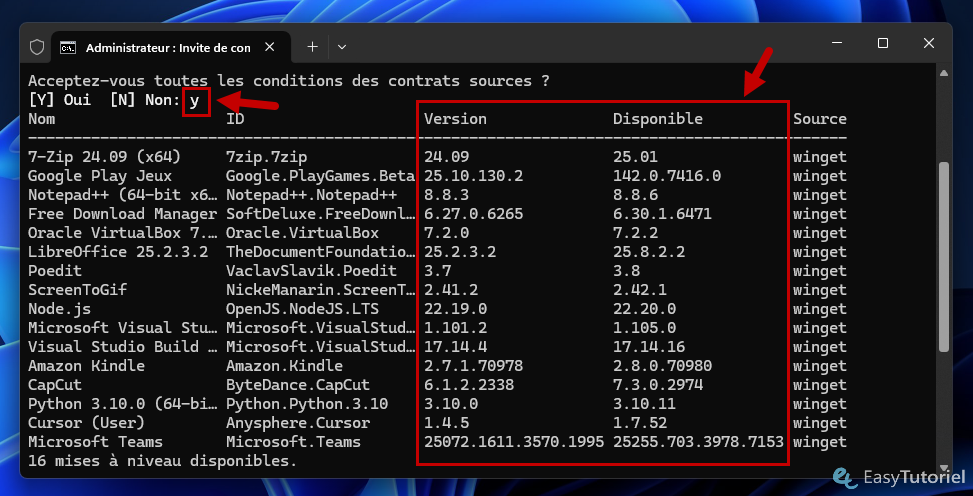Click the command prompt icon on the tab
This screenshot has width=973, height=496.
point(68,47)
